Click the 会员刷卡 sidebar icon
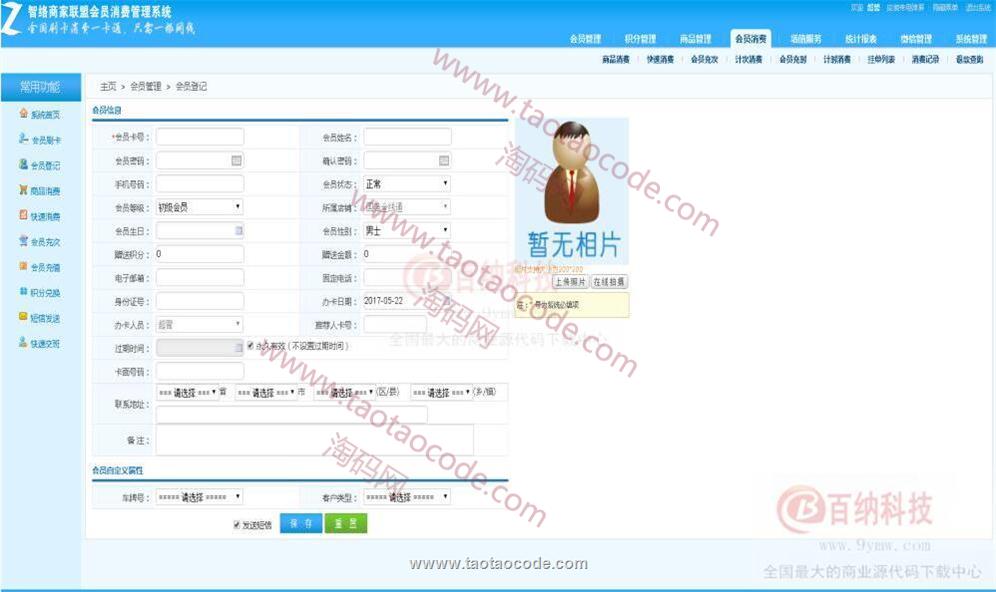Viewport: 996px width, 592px height. 23,139
